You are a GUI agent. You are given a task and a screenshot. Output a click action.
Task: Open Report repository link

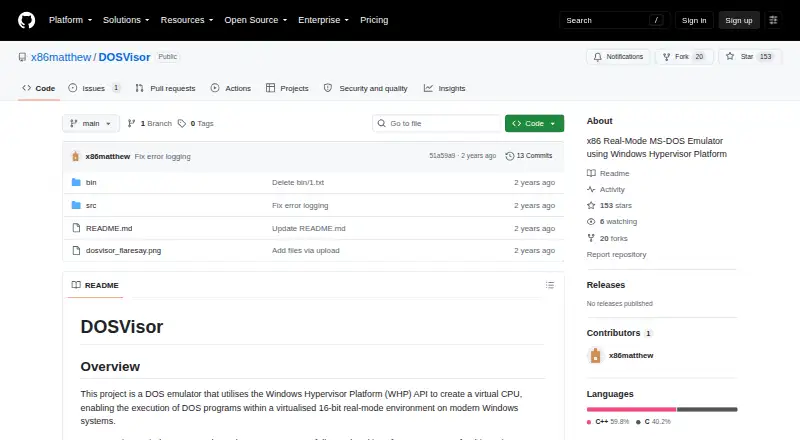(616, 254)
